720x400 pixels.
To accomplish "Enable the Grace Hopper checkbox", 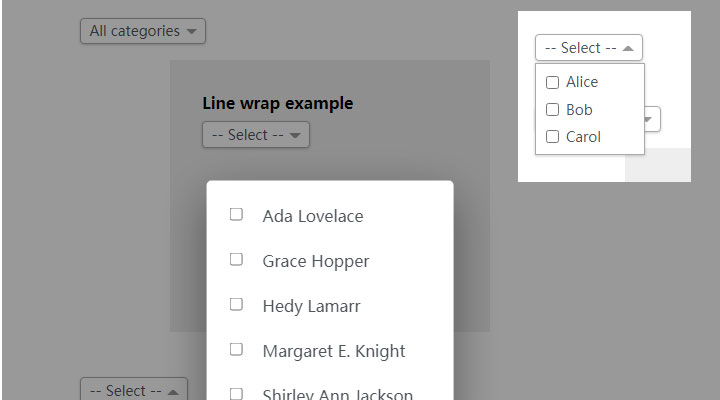I will pyautogui.click(x=236, y=259).
